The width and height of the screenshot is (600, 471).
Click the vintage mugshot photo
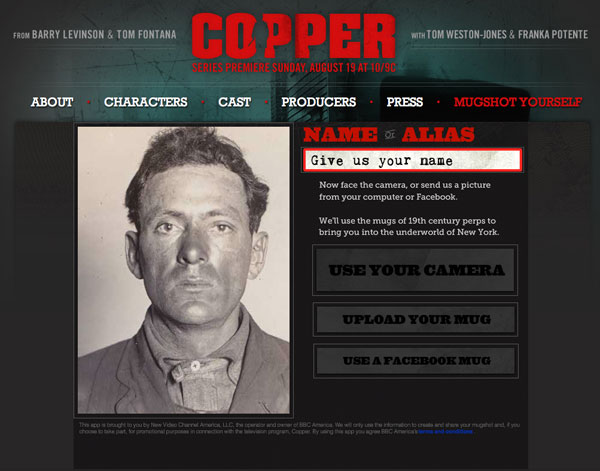coord(184,270)
